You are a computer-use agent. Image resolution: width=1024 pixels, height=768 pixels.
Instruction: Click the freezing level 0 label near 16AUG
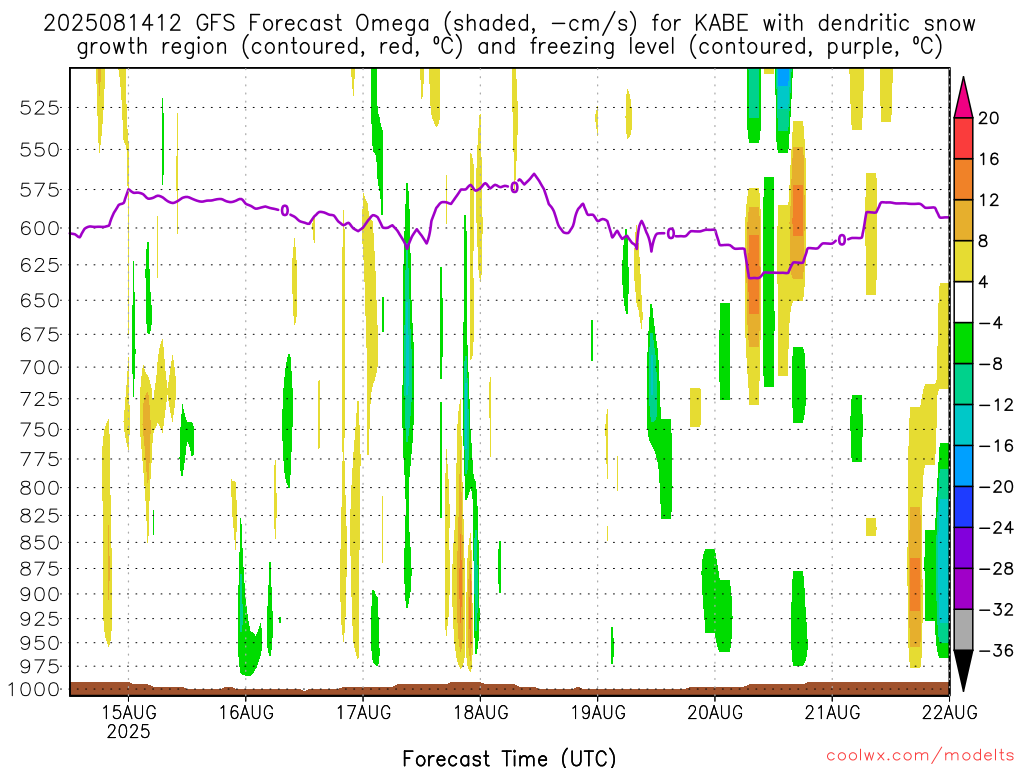click(285, 210)
